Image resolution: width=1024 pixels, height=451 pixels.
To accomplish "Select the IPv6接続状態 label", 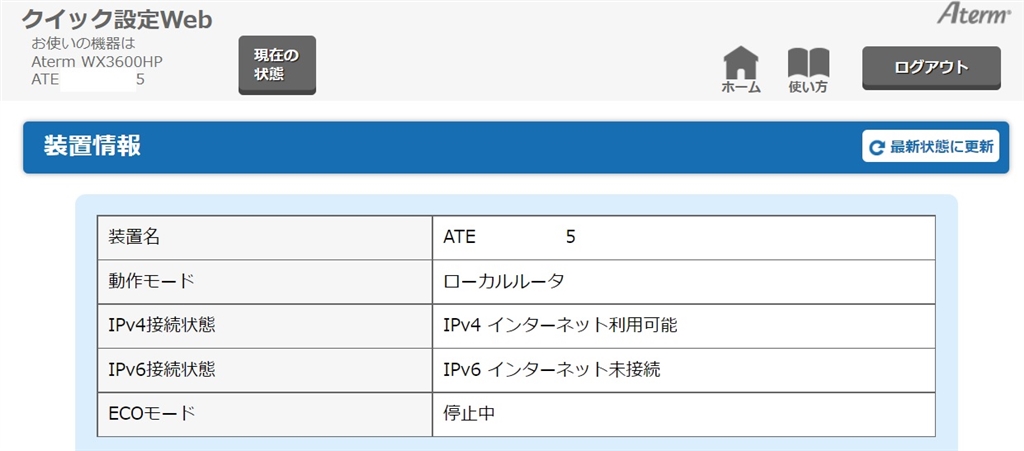I will coord(161,369).
